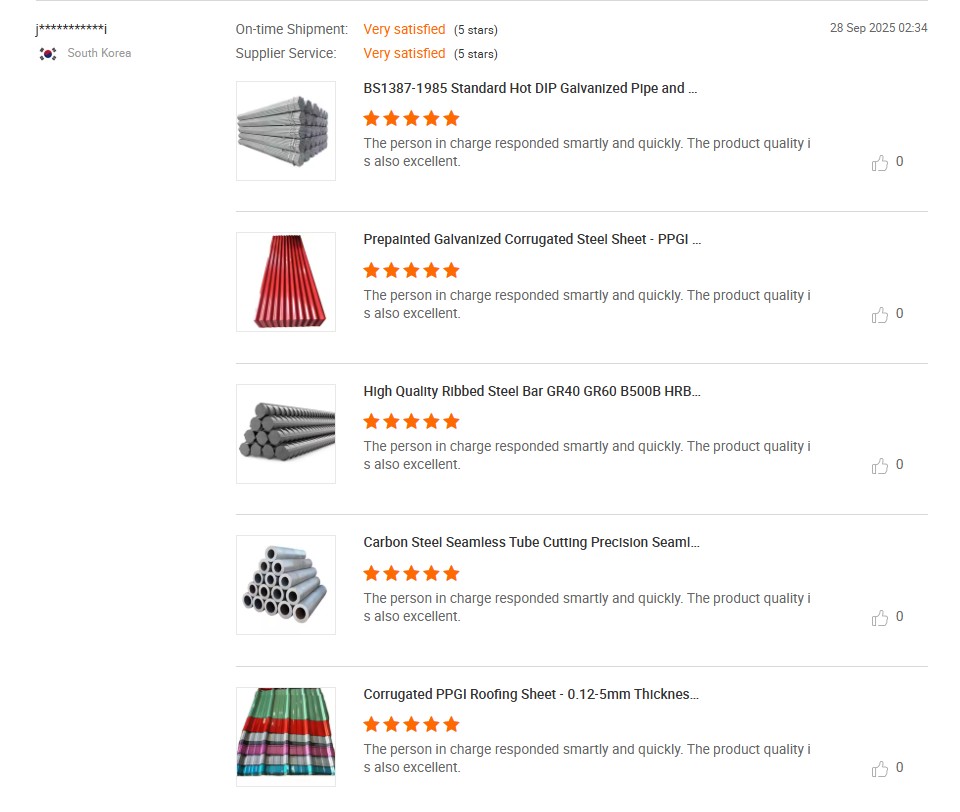The width and height of the screenshot is (960, 812).
Task: Visit Corrugated PPGI Roofing Sheet product page
Action: pos(531,694)
